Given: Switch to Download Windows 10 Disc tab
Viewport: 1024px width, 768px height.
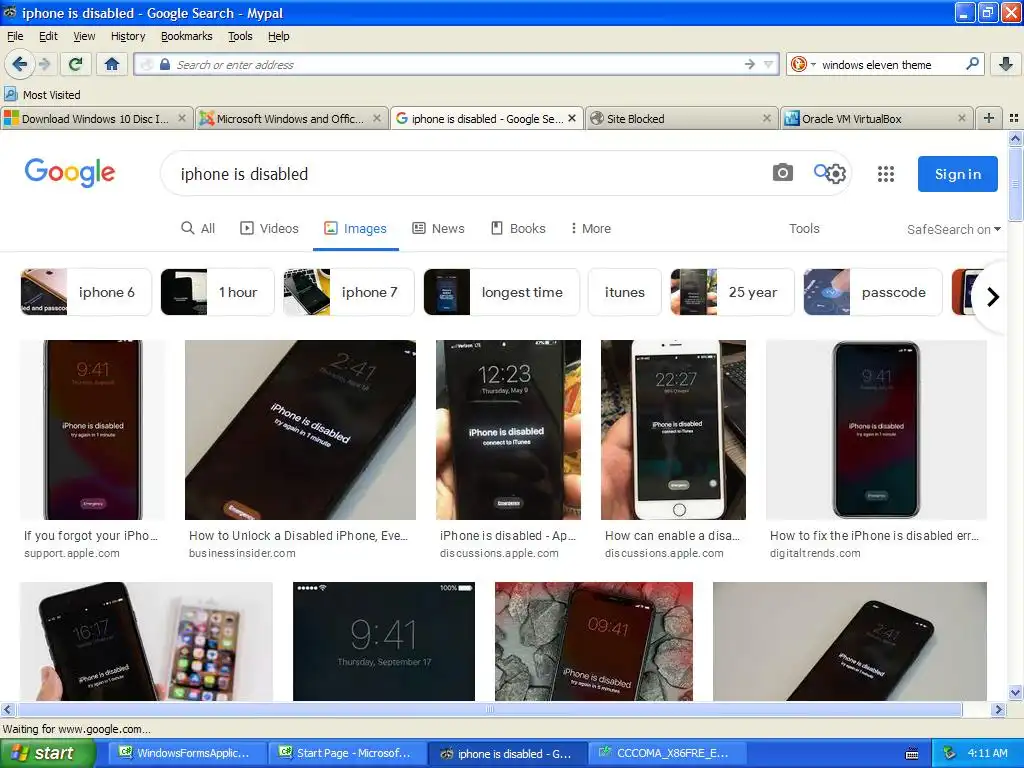Looking at the screenshot, I should click(x=97, y=118).
